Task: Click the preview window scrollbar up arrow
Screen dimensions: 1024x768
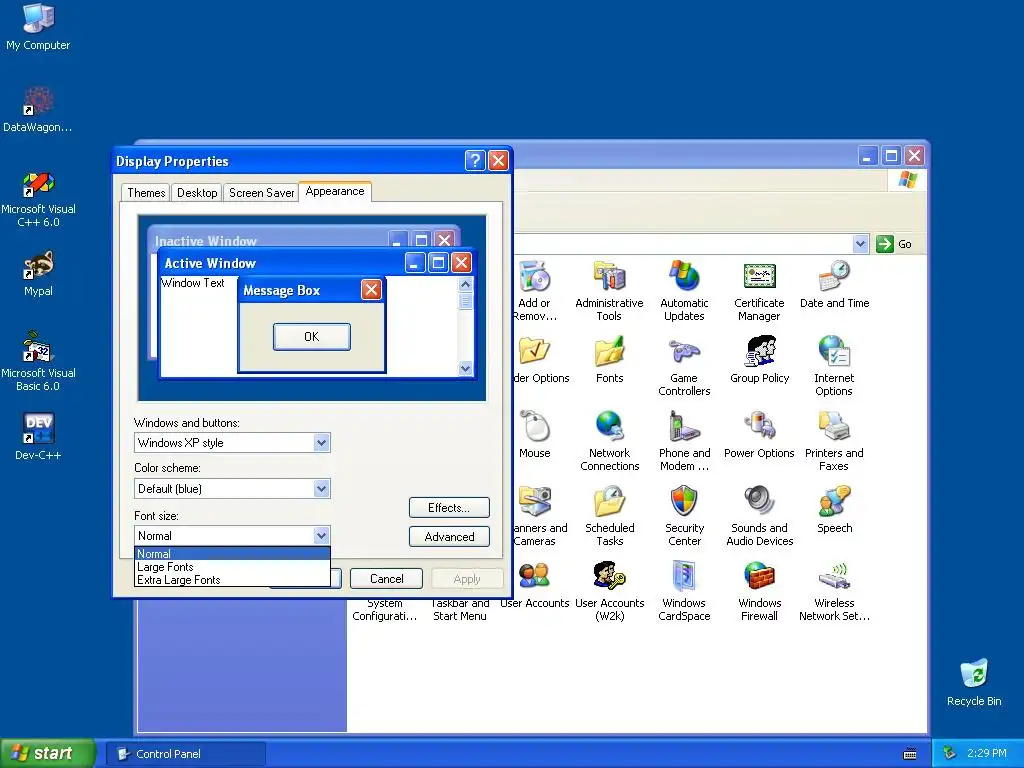Action: 465,284
